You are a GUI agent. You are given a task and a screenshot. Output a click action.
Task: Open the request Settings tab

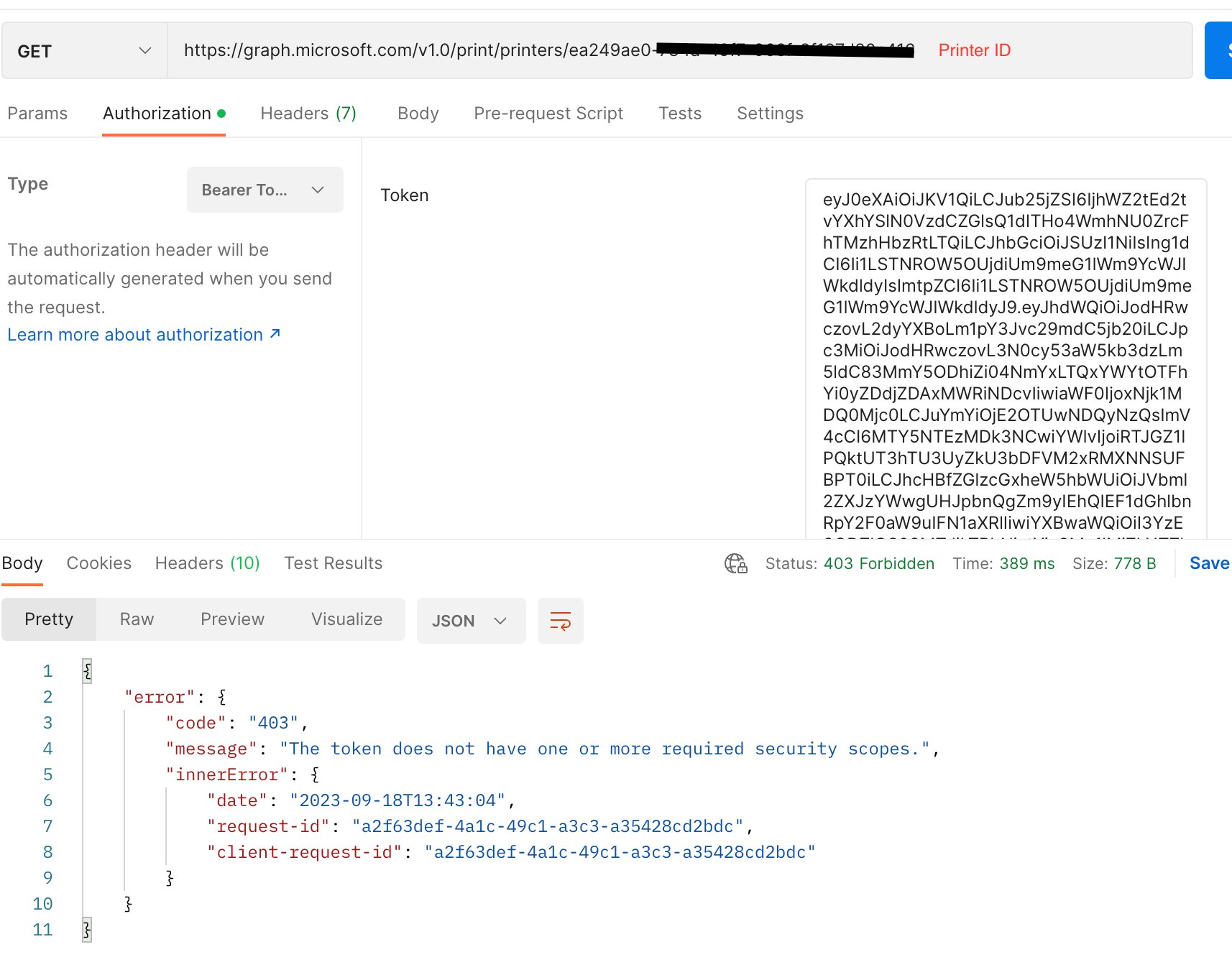click(x=769, y=113)
